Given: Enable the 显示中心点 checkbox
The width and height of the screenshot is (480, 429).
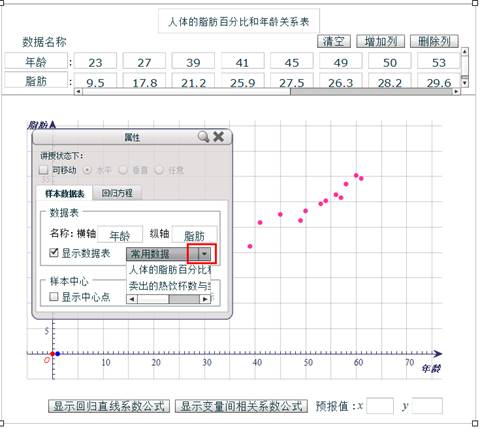Looking at the screenshot, I should coord(54,296).
